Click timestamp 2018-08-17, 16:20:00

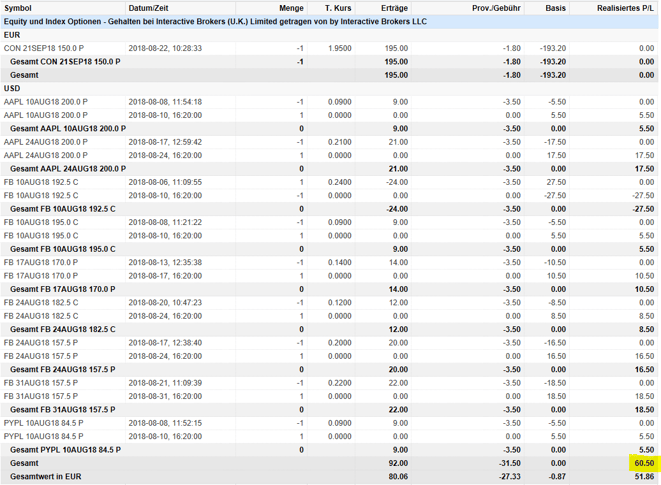point(165,276)
